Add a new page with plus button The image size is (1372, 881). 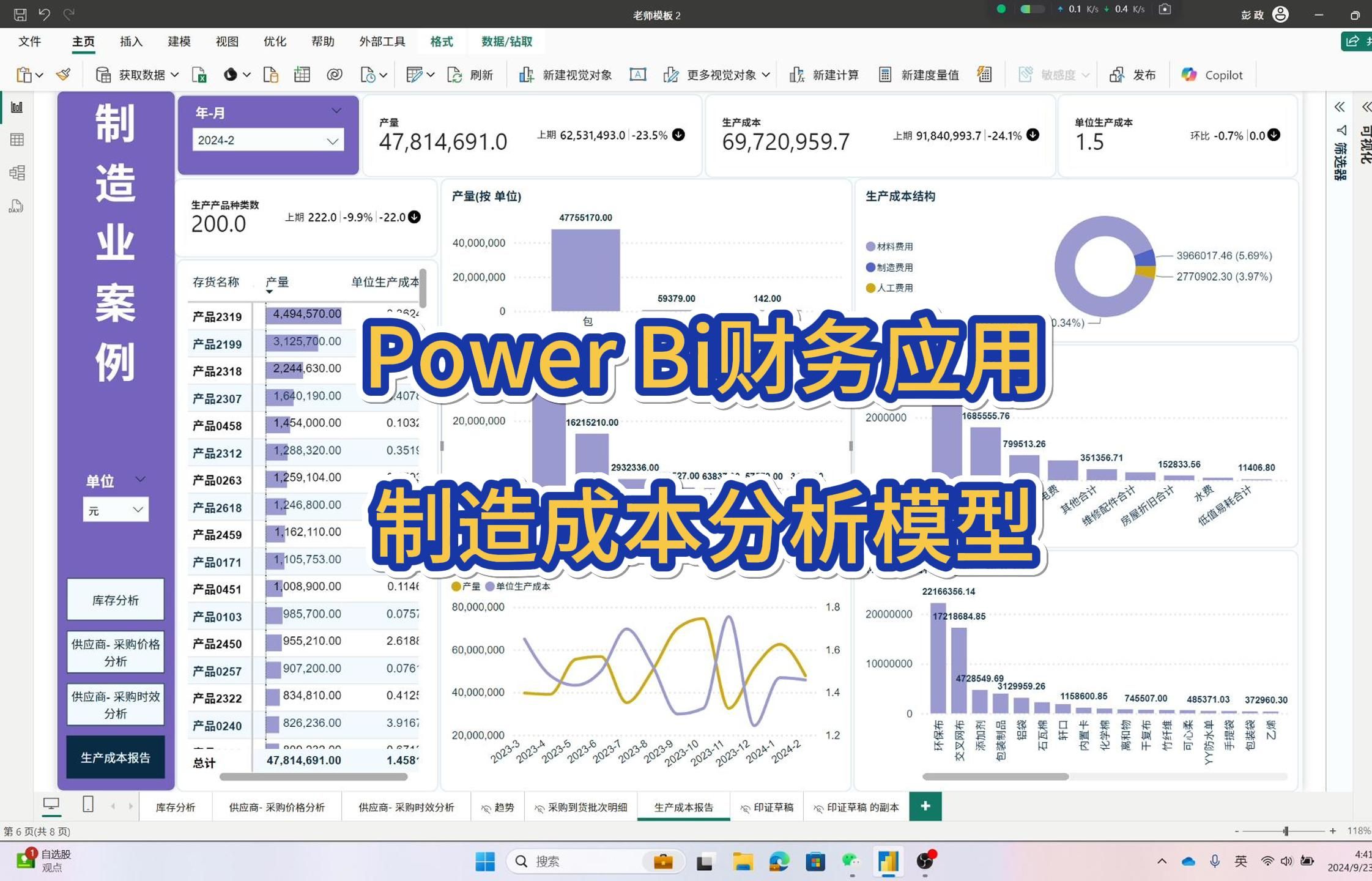925,806
